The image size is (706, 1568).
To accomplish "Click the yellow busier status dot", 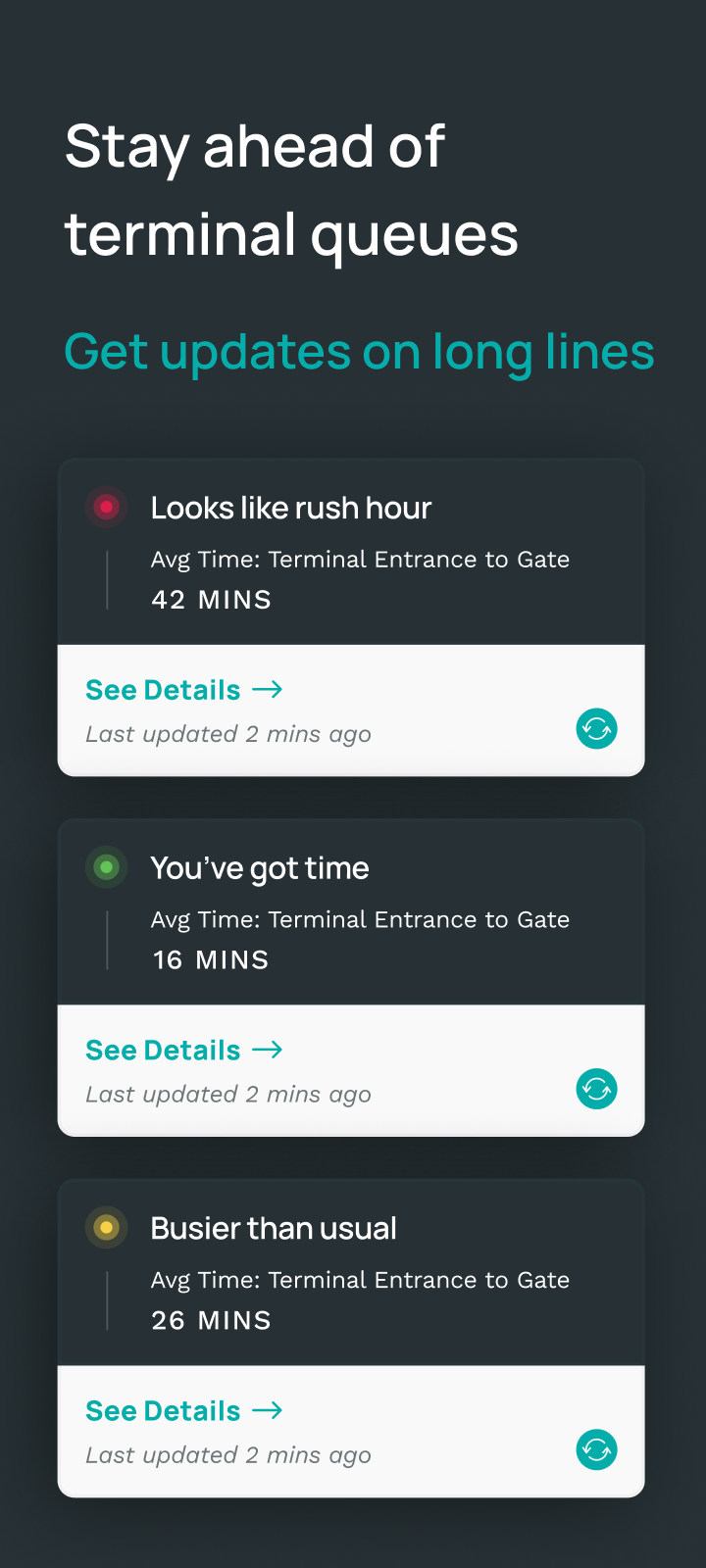I will [x=107, y=1227].
